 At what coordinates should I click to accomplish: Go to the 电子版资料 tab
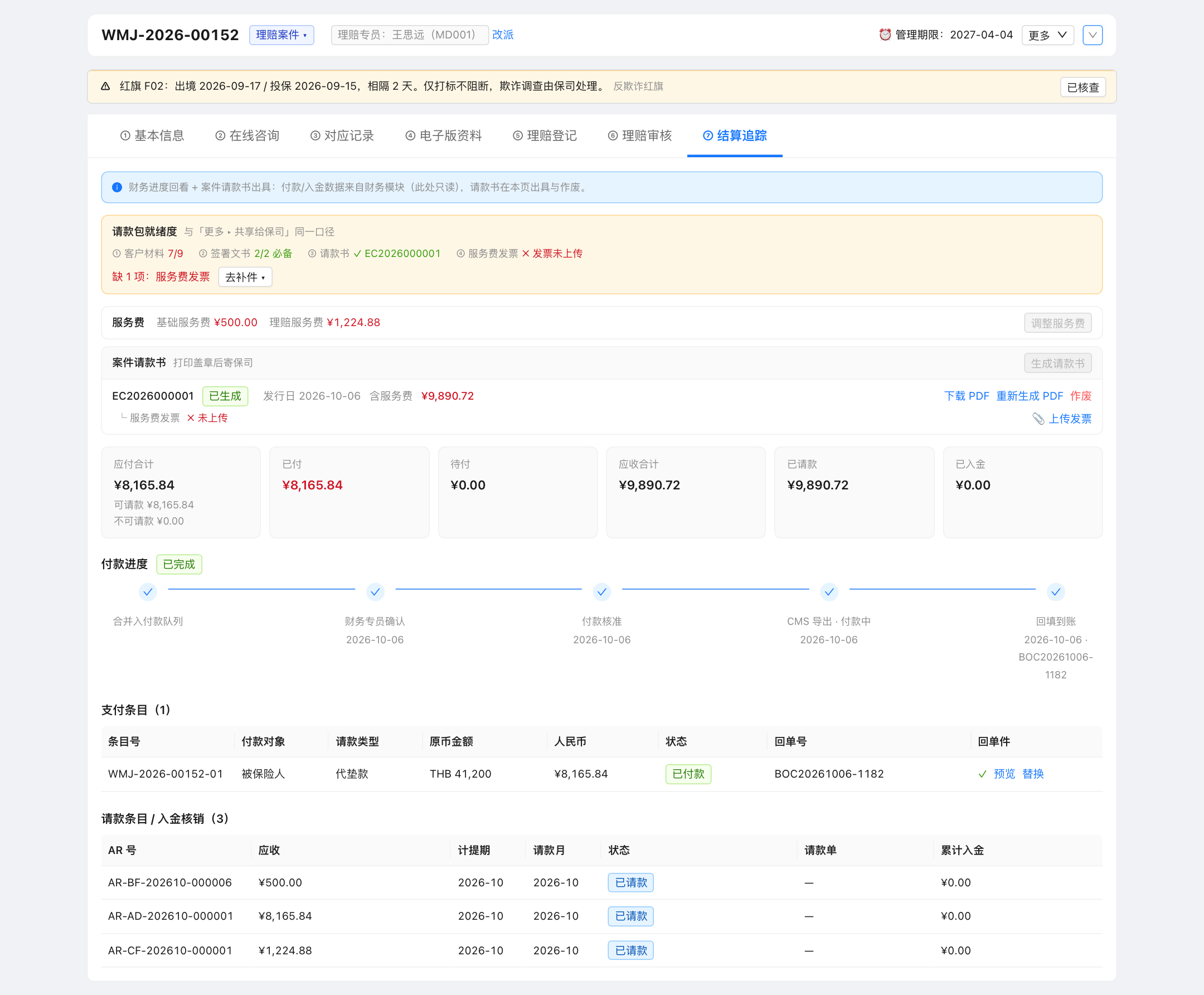click(x=444, y=136)
